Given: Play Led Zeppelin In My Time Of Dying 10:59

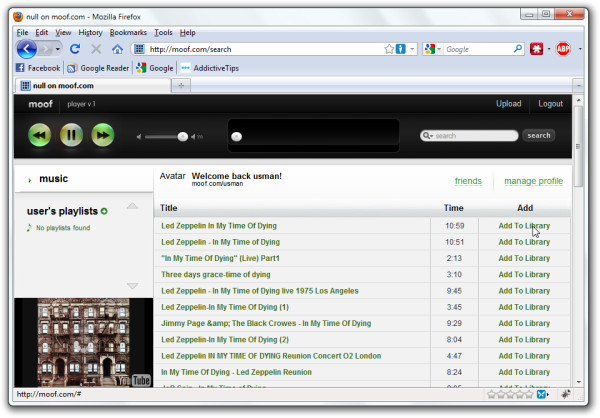Looking at the screenshot, I should pos(218,226).
